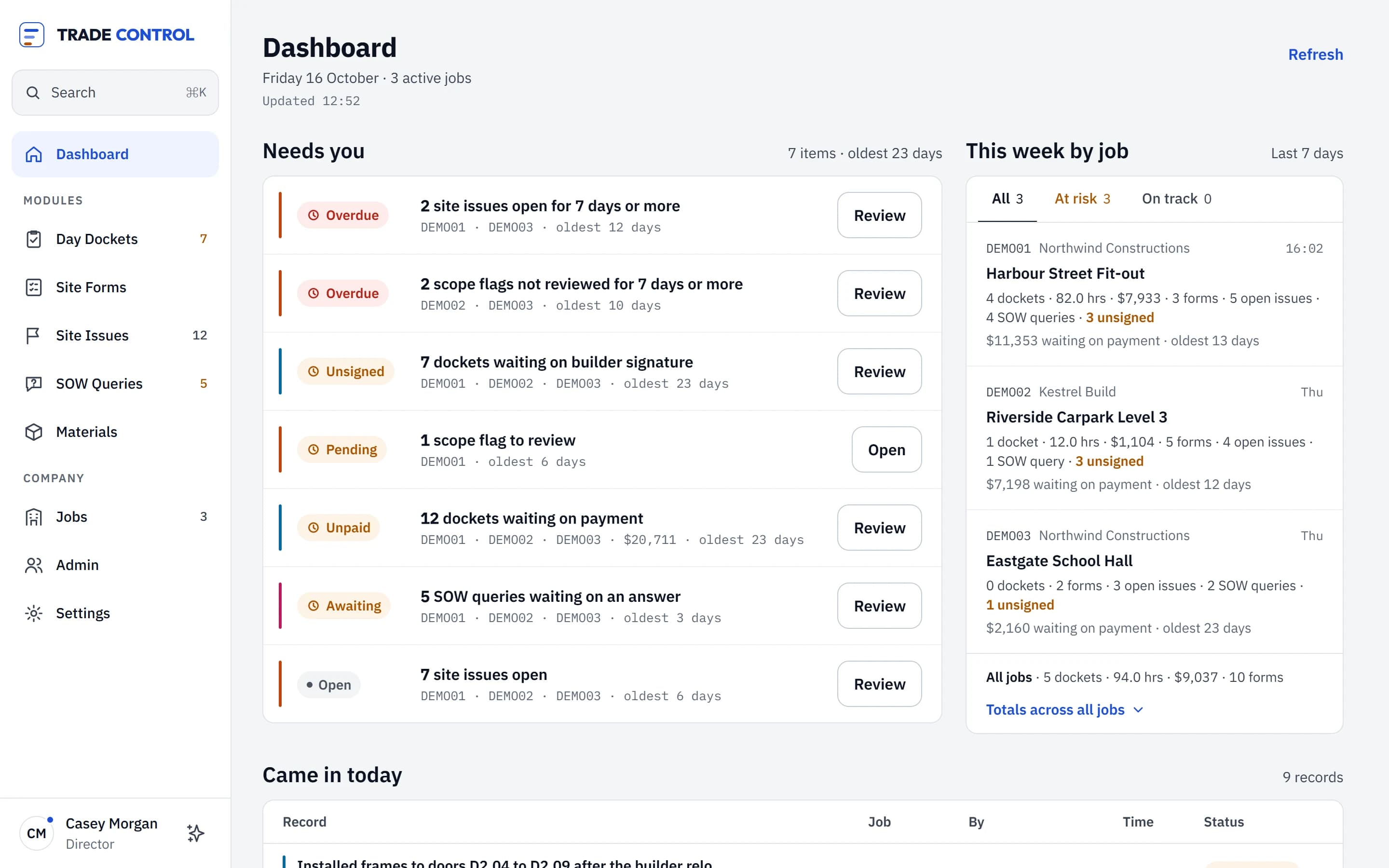The width and height of the screenshot is (1389, 868).
Task: Click the 'Updated 12:52' timestamp
Action: coord(311,101)
